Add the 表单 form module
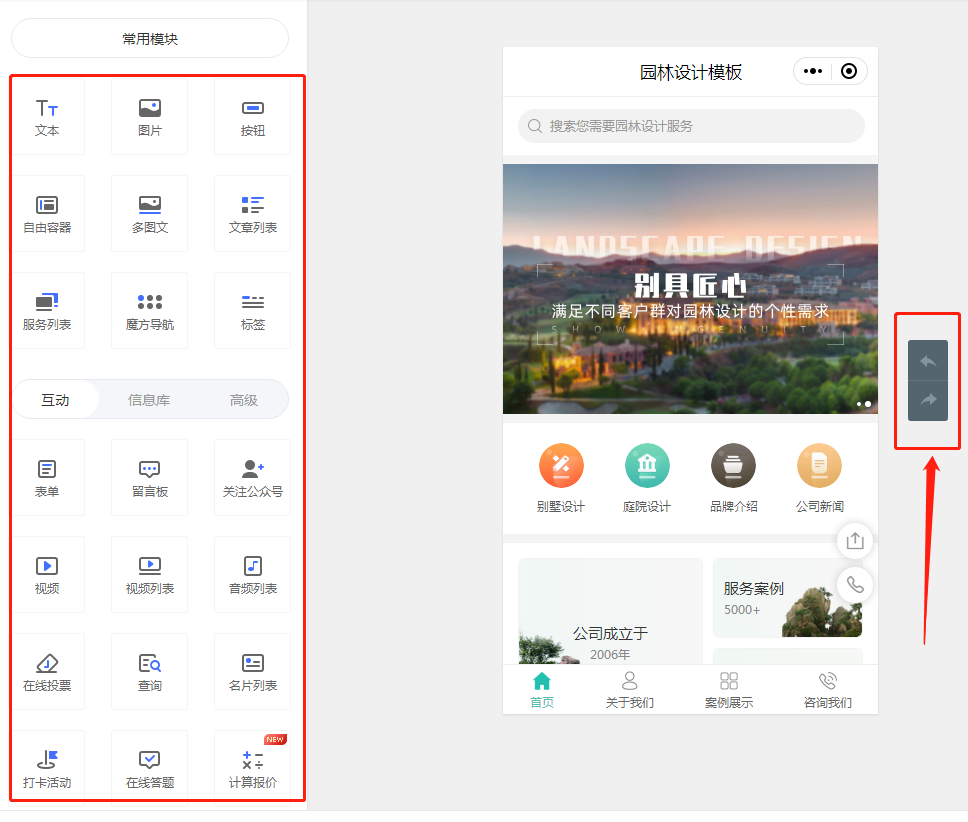Image resolution: width=968 pixels, height=822 pixels. (47, 478)
